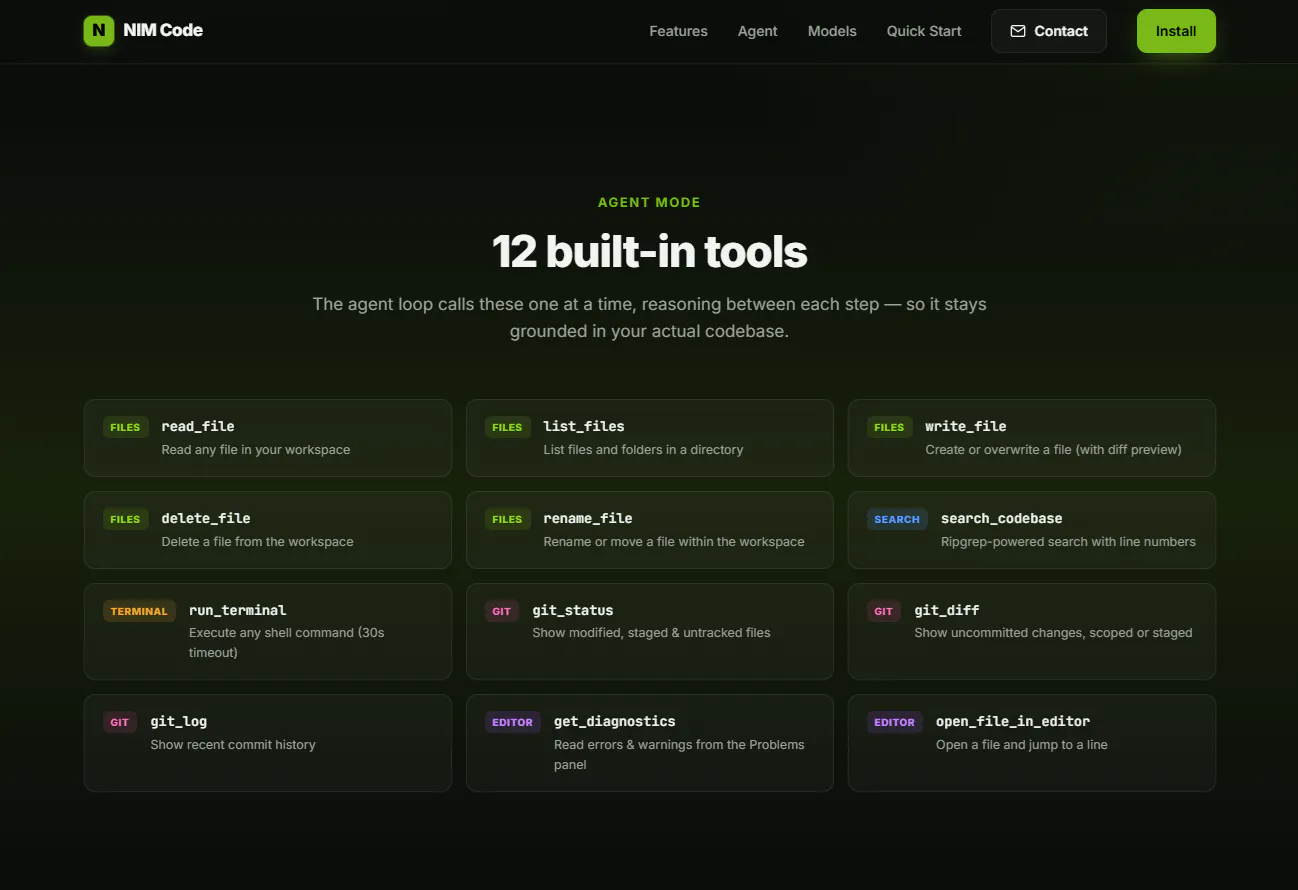Click the get_diagnostics tool name

point(615,721)
